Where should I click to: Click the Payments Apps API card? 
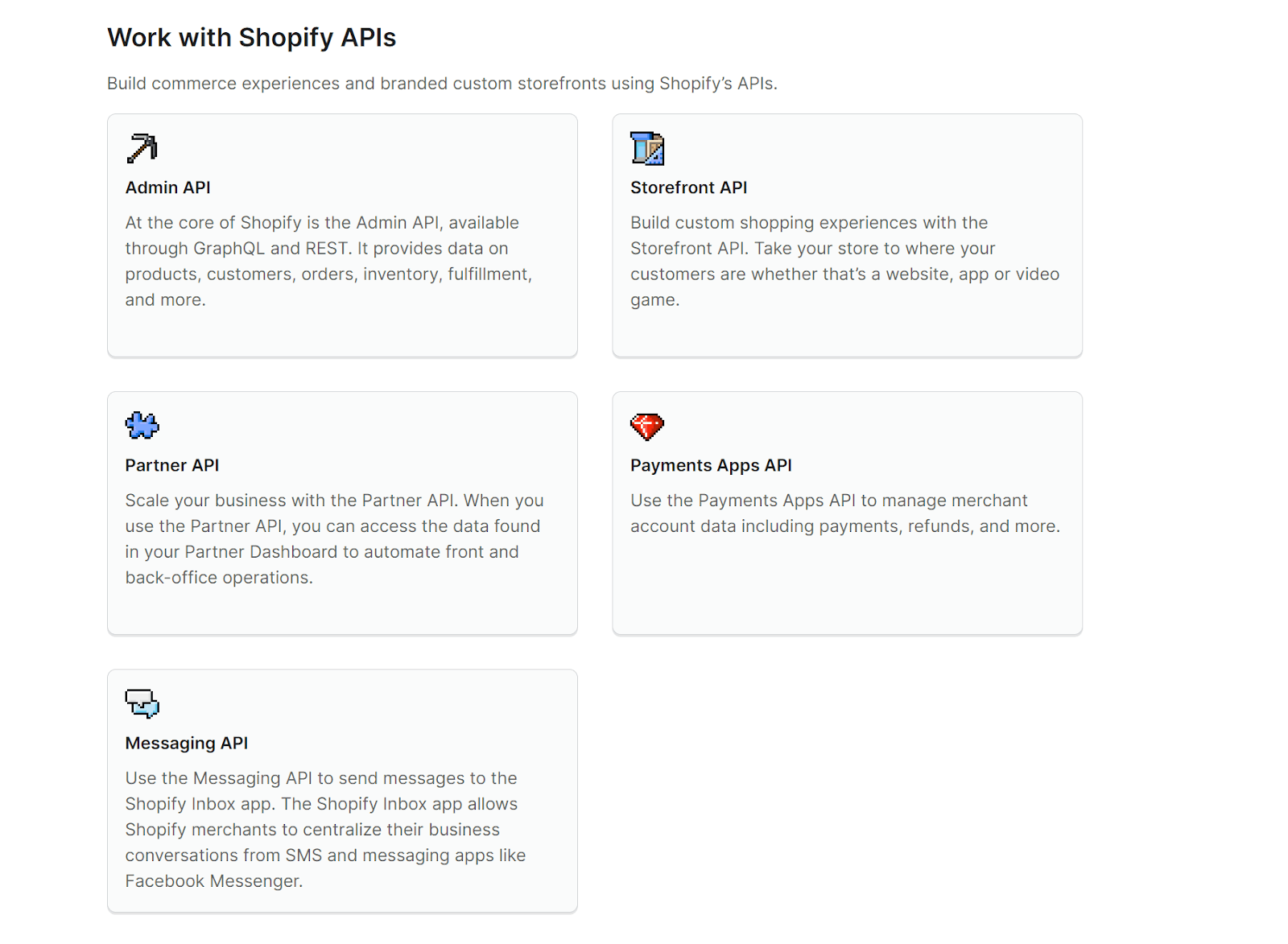tap(846, 513)
